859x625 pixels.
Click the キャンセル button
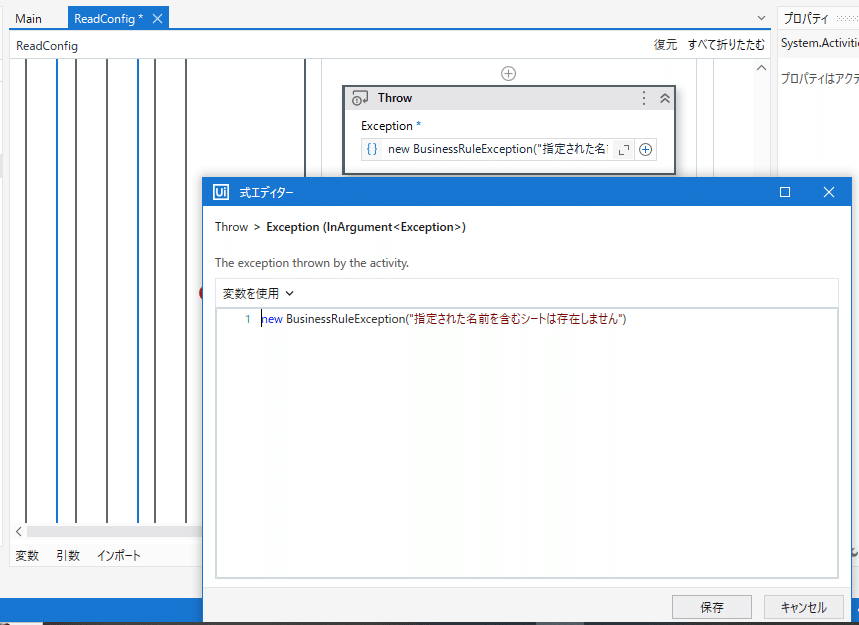(804, 607)
